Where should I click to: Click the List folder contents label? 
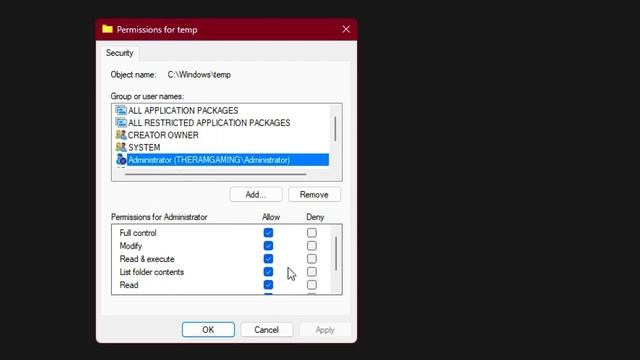click(x=152, y=272)
